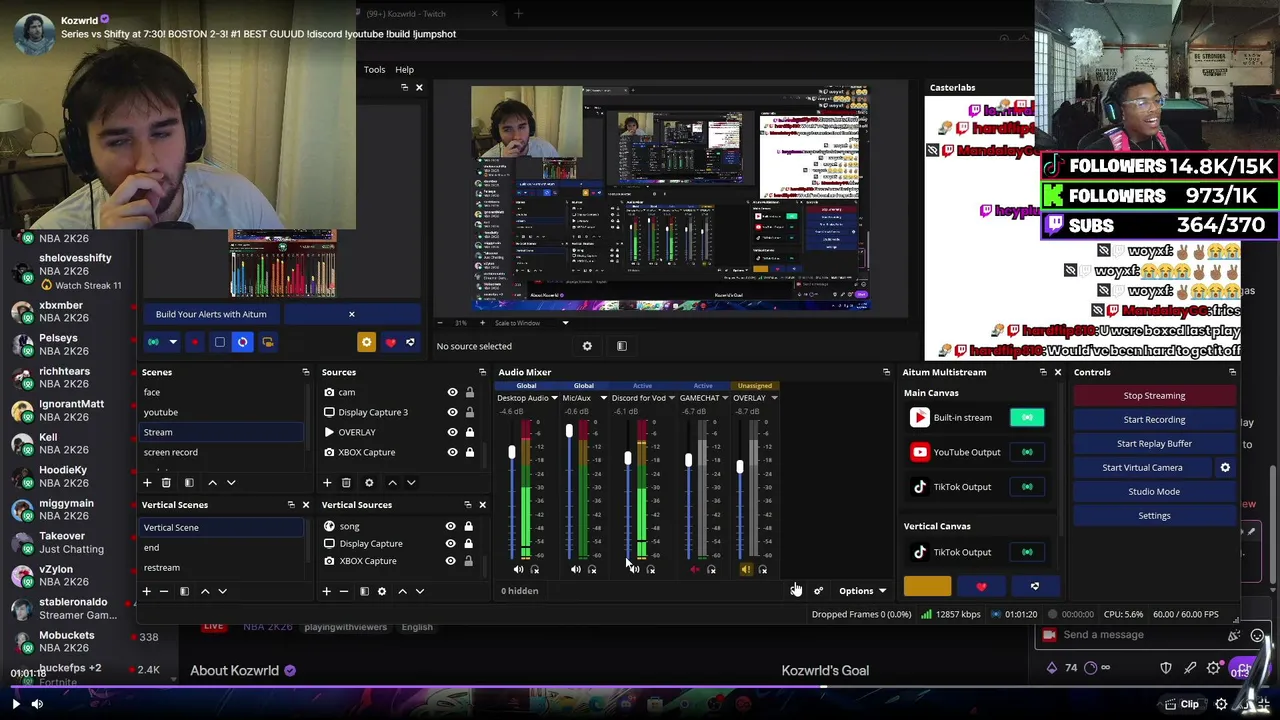Open the Audio Mixer Options dropdown

point(862,591)
